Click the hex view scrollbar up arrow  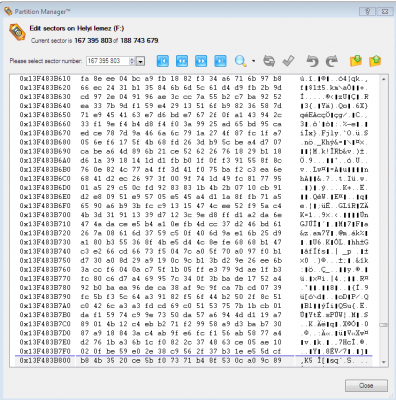tap(384, 79)
